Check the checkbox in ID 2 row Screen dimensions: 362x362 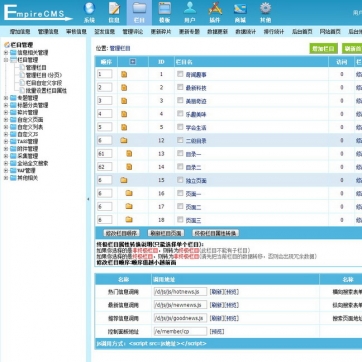[x=180, y=87]
